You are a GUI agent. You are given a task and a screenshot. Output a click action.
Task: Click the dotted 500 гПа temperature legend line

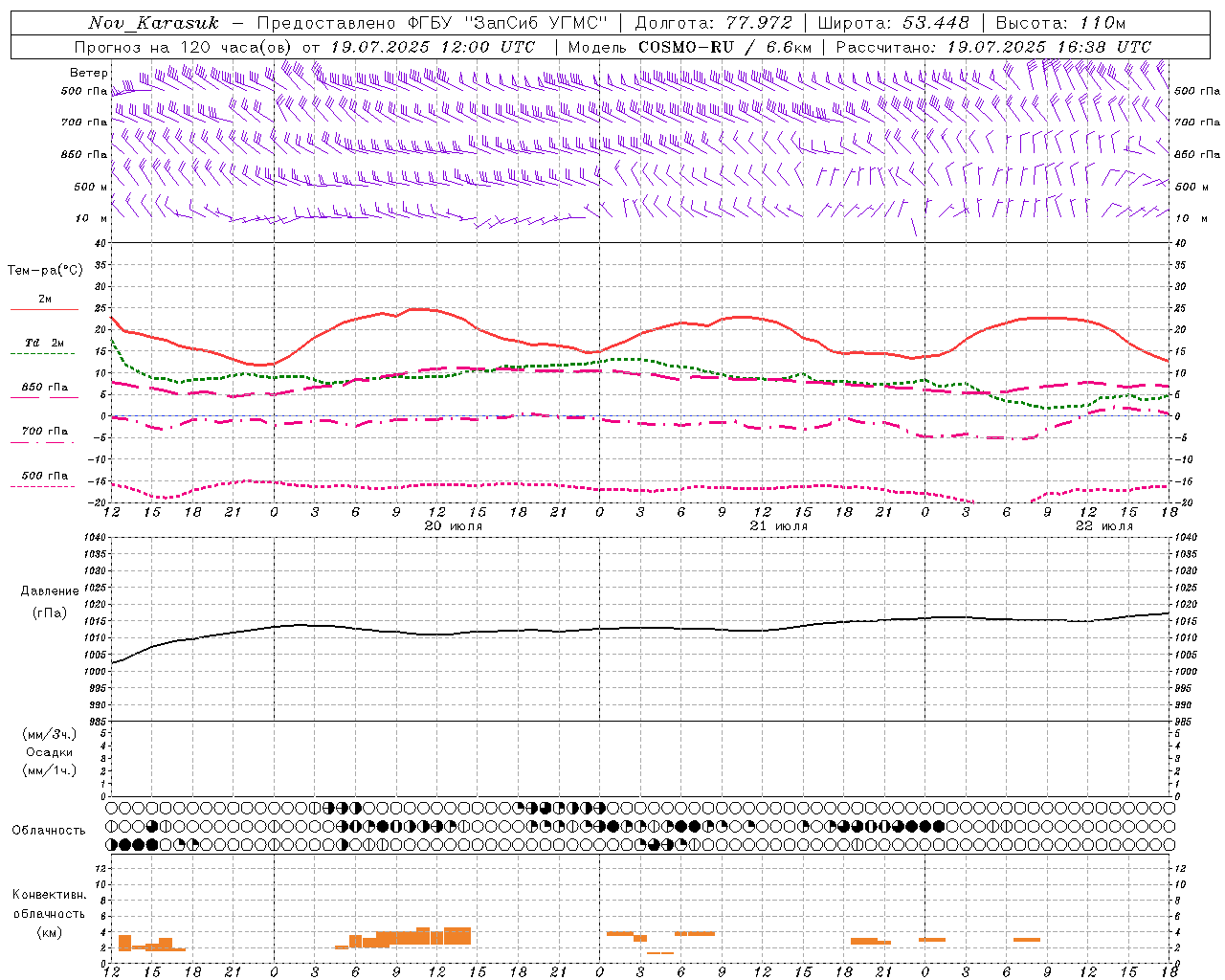coord(44,486)
